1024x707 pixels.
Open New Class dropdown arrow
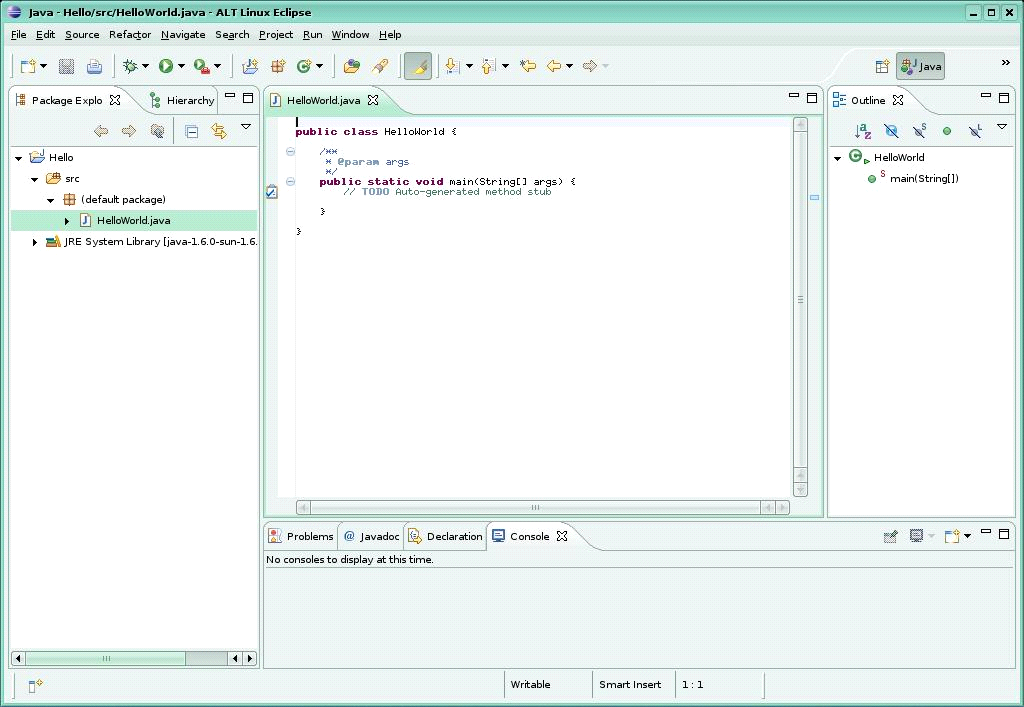pos(319,66)
